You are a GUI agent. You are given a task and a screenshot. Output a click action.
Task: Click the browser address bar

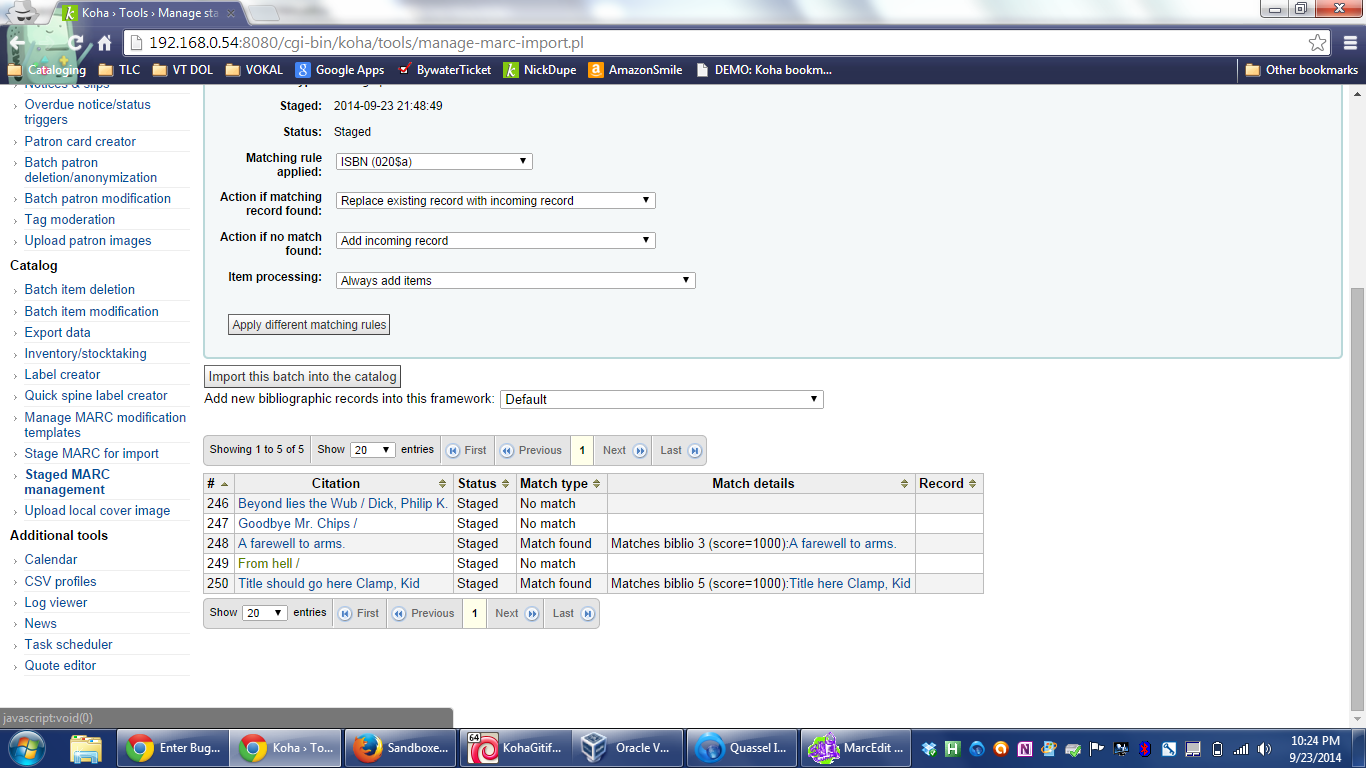point(700,43)
